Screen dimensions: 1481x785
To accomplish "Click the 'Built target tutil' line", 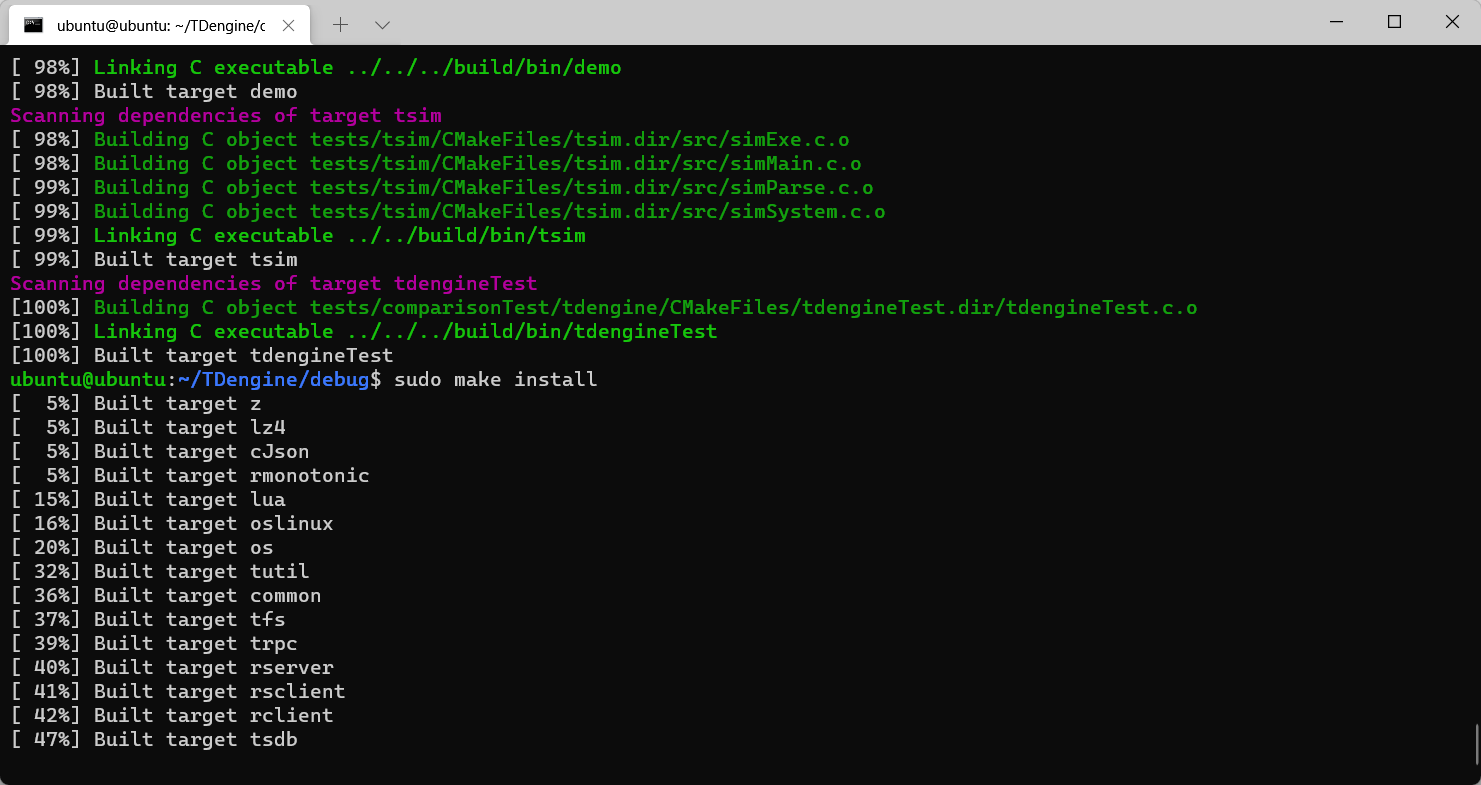I will coord(160,572).
